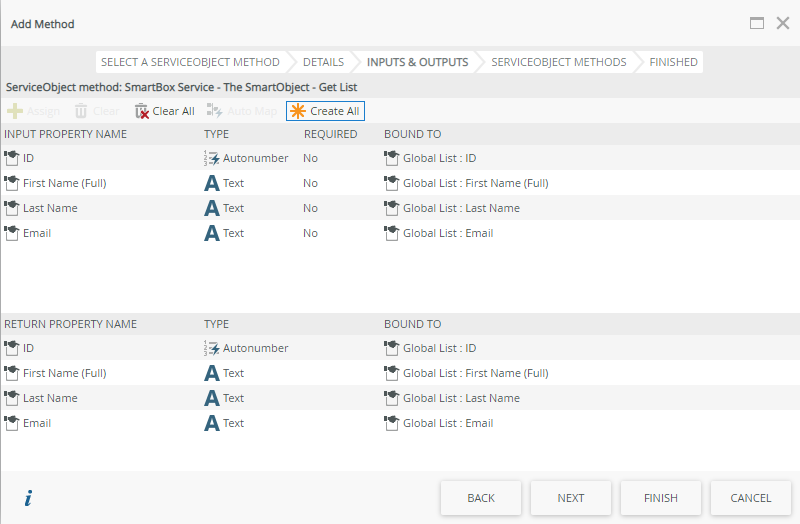Screen dimensions: 800x524
Task: Click the Clear All trash icon
Action: [x=142, y=111]
